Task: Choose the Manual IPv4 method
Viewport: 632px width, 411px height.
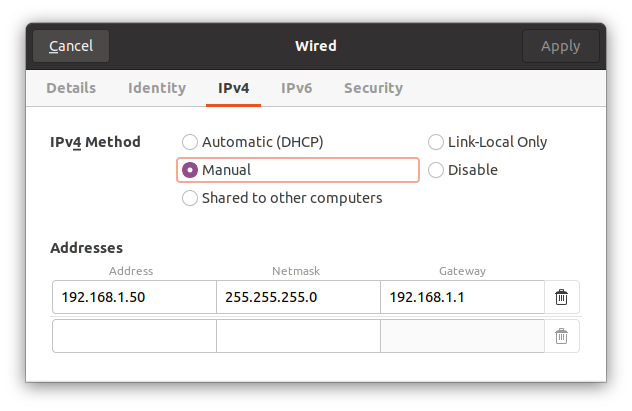Action: pyautogui.click(x=190, y=170)
